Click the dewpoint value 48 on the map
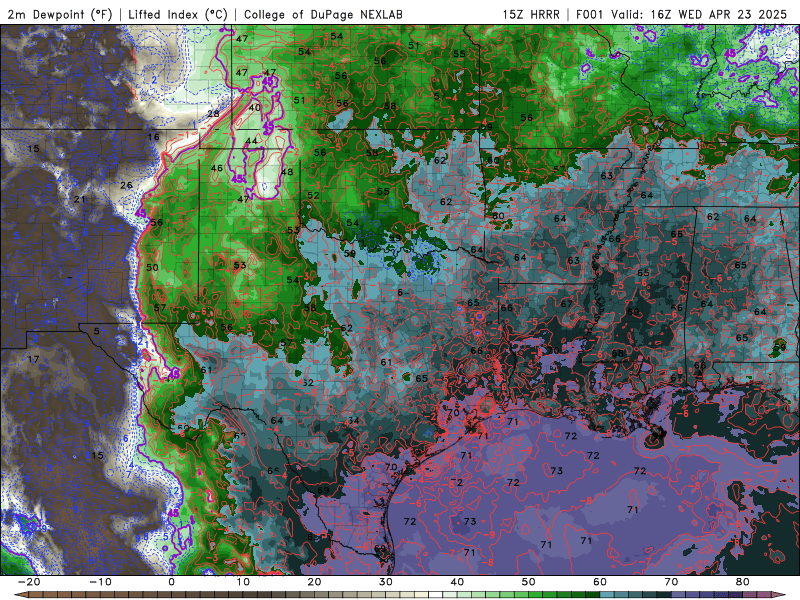The image size is (800, 600). coord(287,172)
